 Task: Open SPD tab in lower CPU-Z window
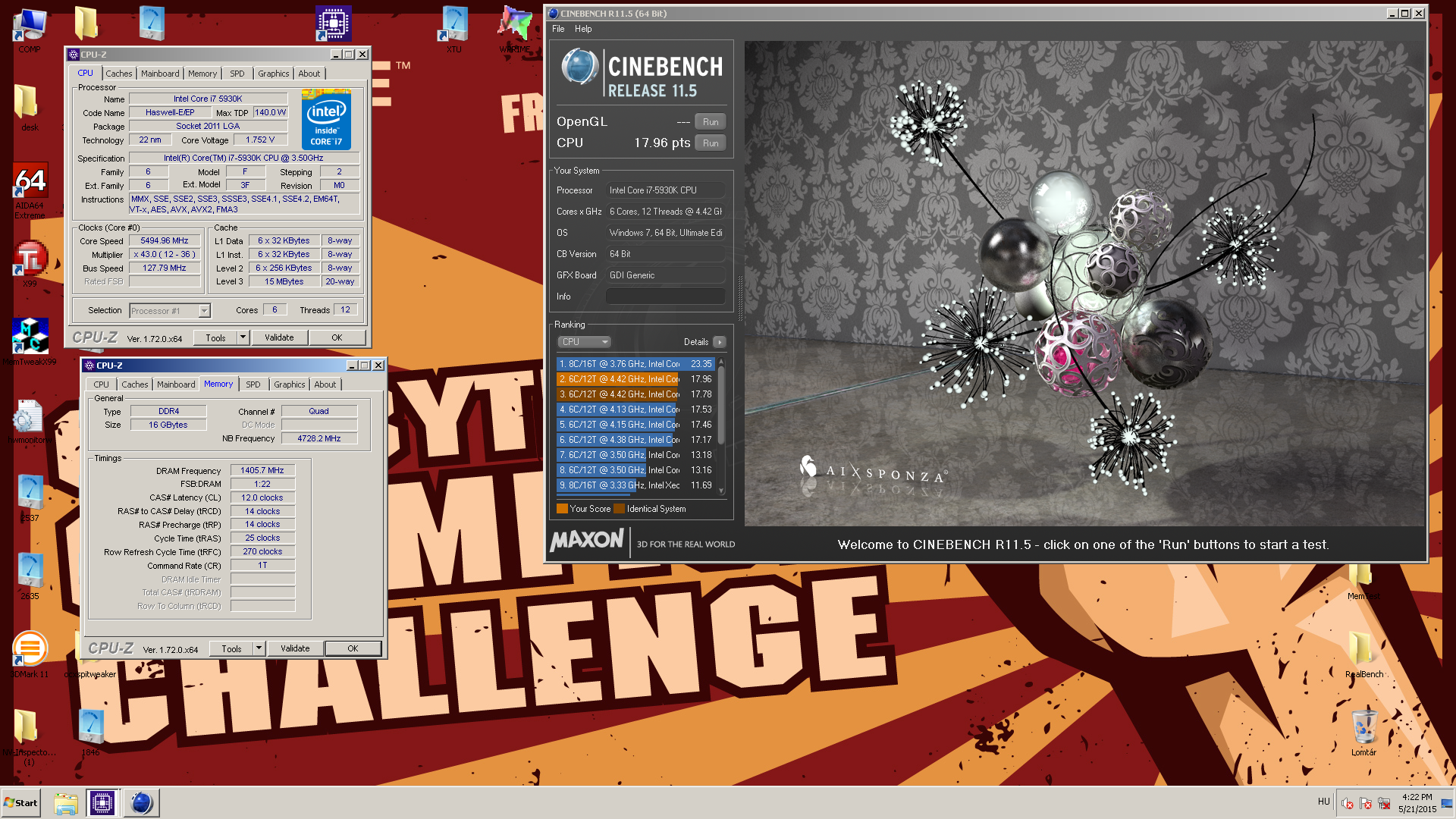253,384
